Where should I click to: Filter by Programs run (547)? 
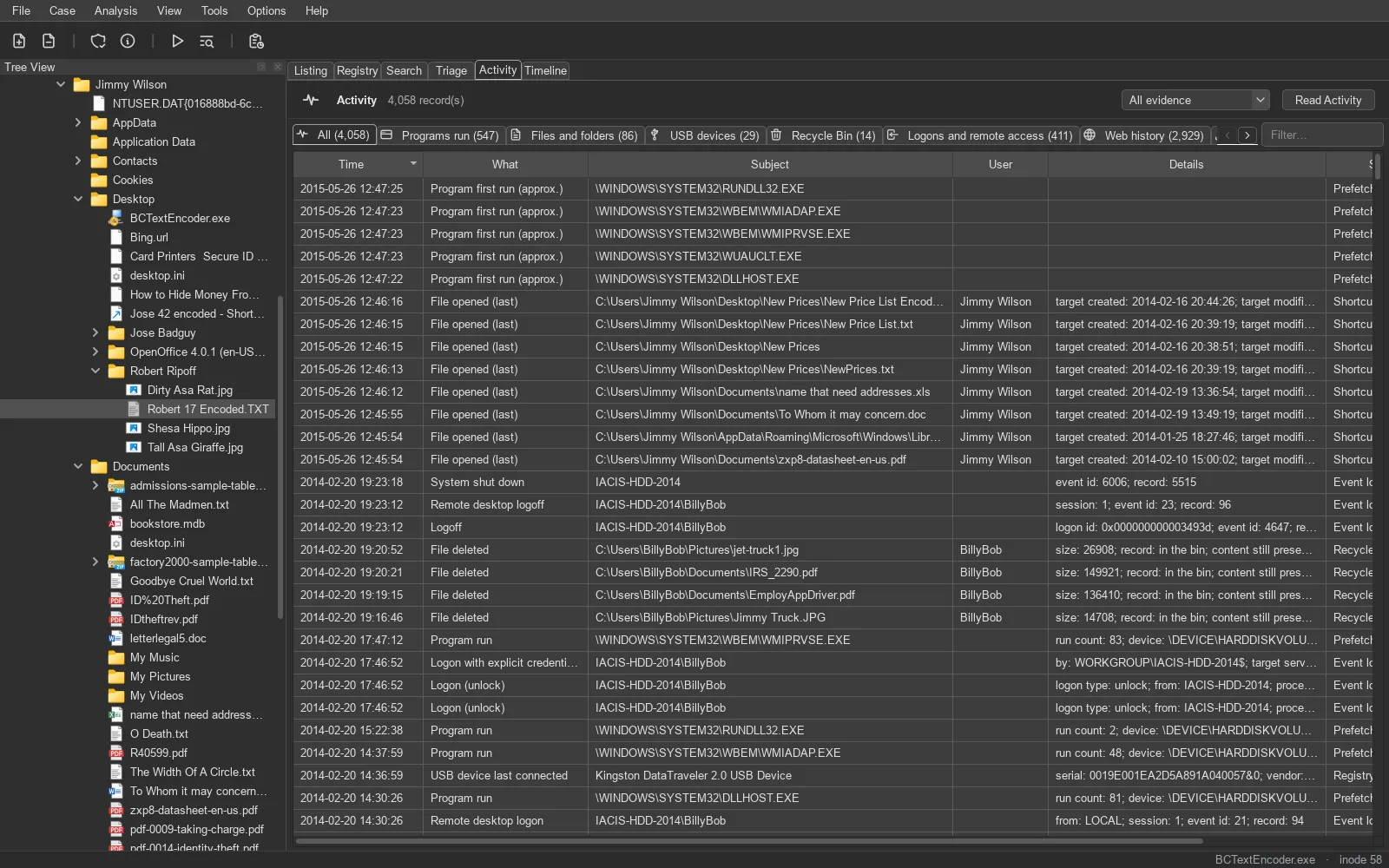coord(440,135)
